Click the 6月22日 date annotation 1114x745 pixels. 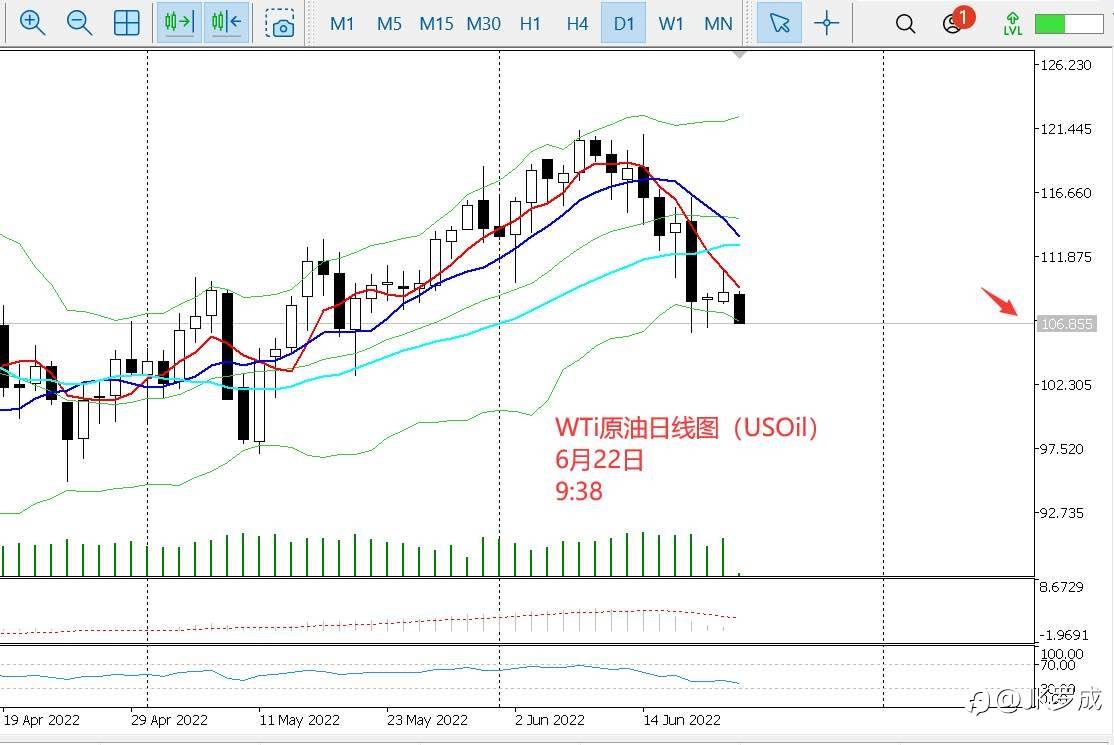click(x=599, y=459)
